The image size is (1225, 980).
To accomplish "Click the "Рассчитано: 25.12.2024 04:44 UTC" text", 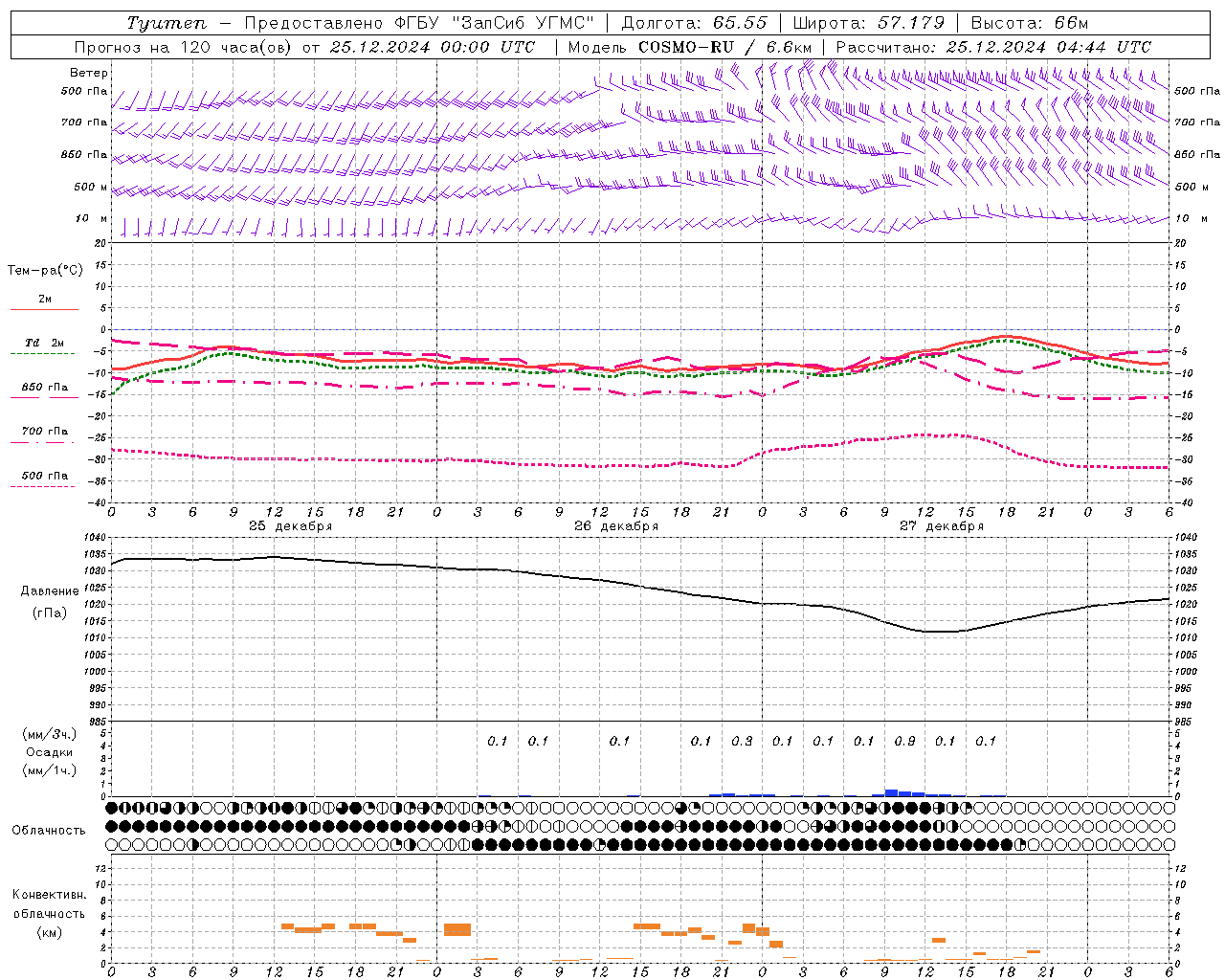I will coord(993,47).
